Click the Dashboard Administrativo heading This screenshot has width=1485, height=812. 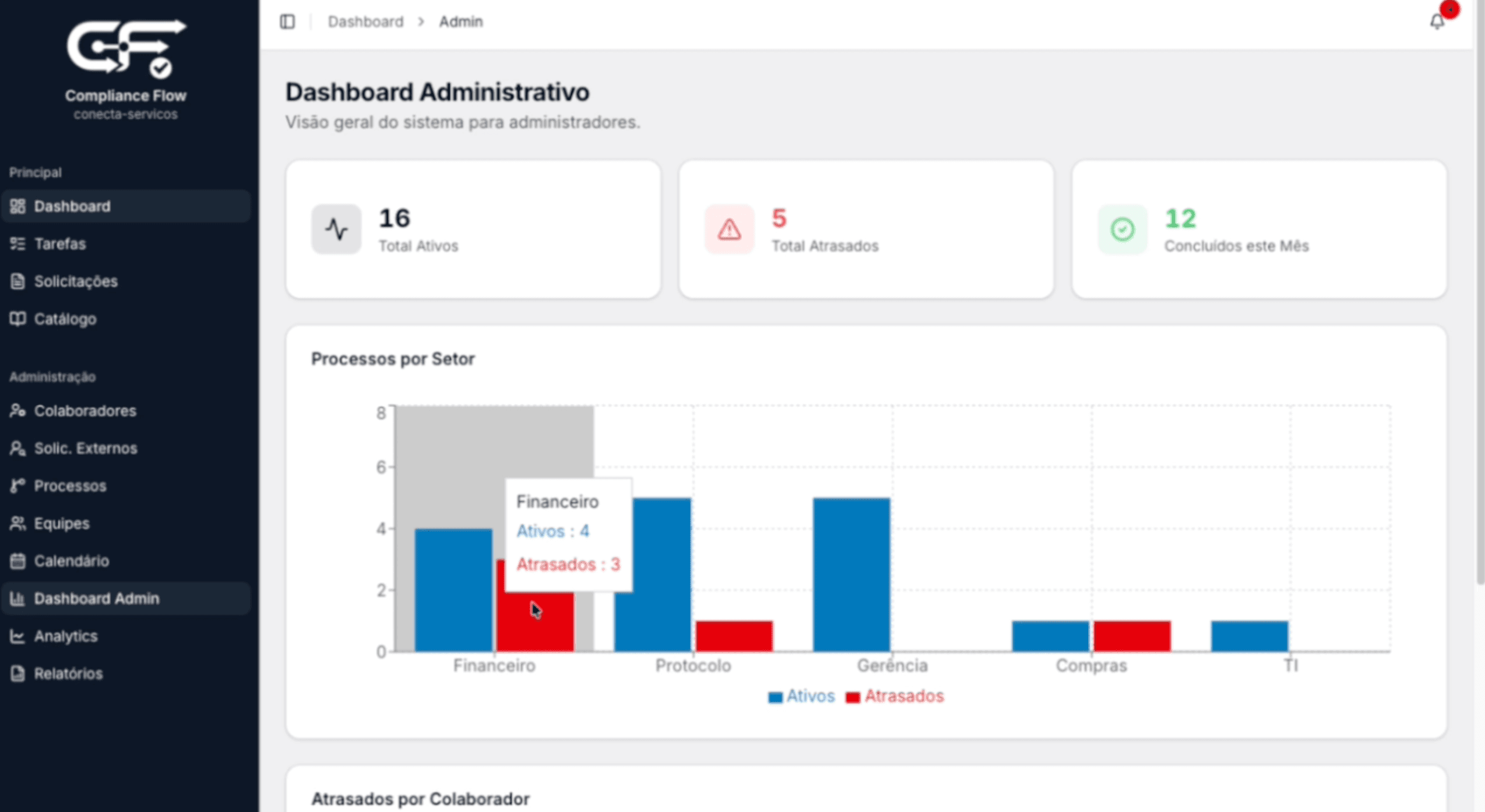[437, 92]
